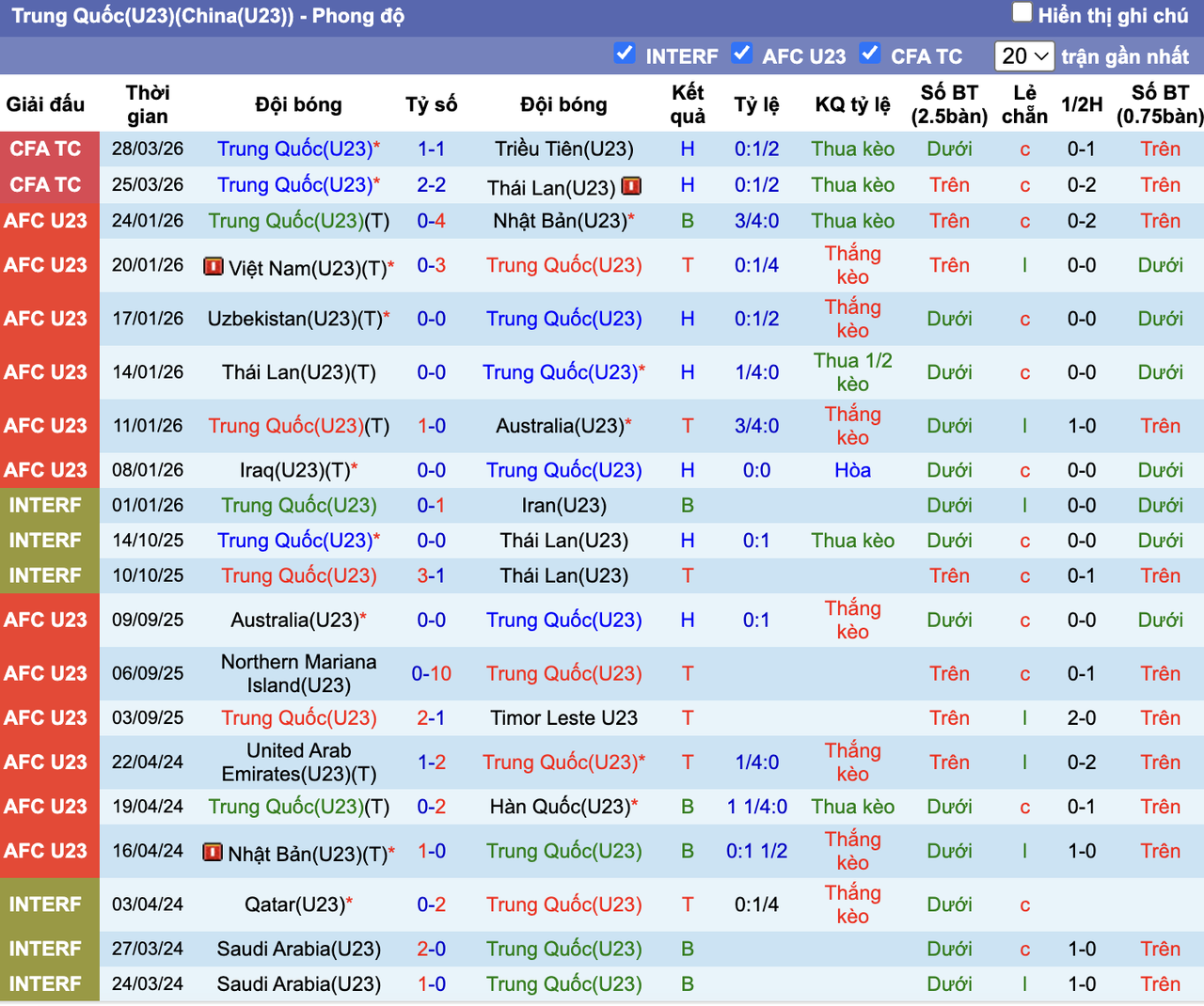Open Saudi Arabia(U23) team on 27/03/24 row
The image size is (1204, 1006).
[299, 950]
